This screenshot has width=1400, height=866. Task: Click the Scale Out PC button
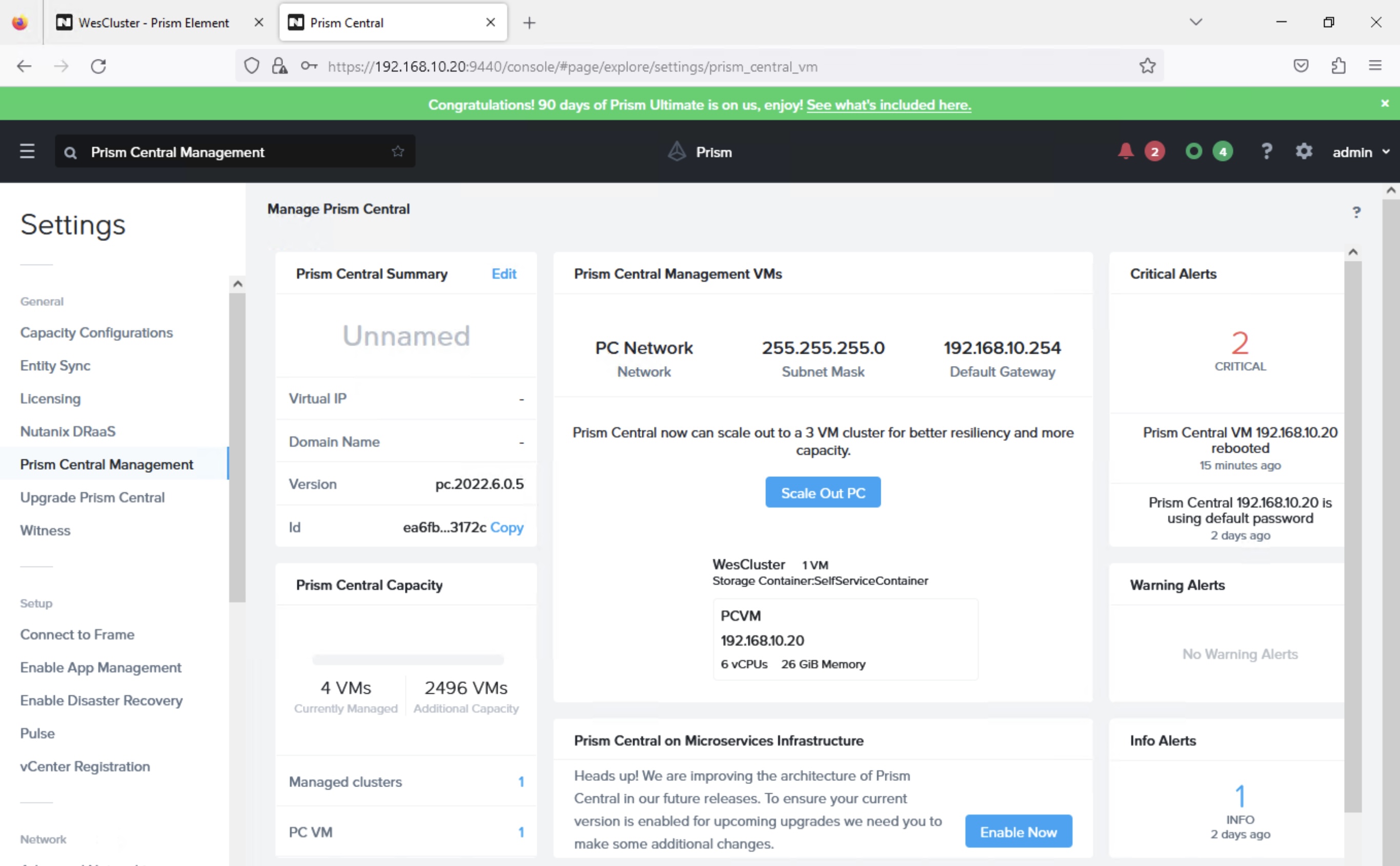[822, 493]
